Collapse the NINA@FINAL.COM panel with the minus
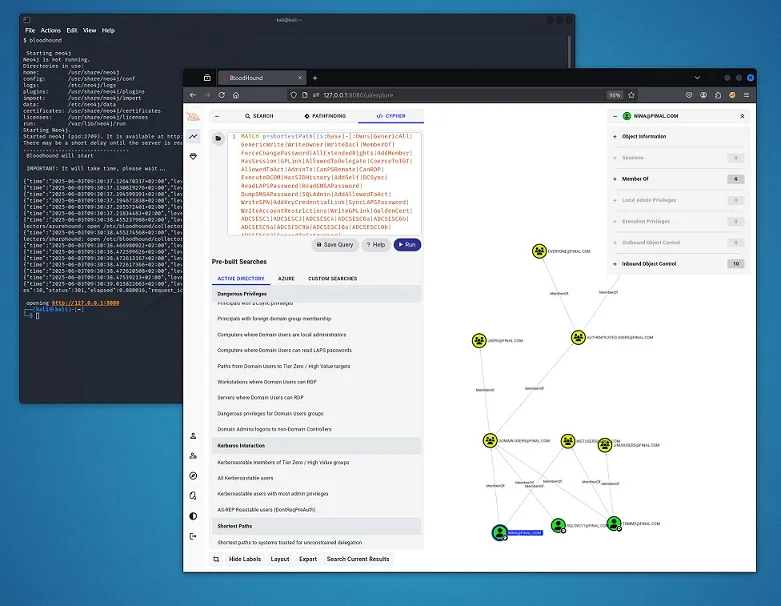Viewport: 781px width, 606px height. [615, 116]
